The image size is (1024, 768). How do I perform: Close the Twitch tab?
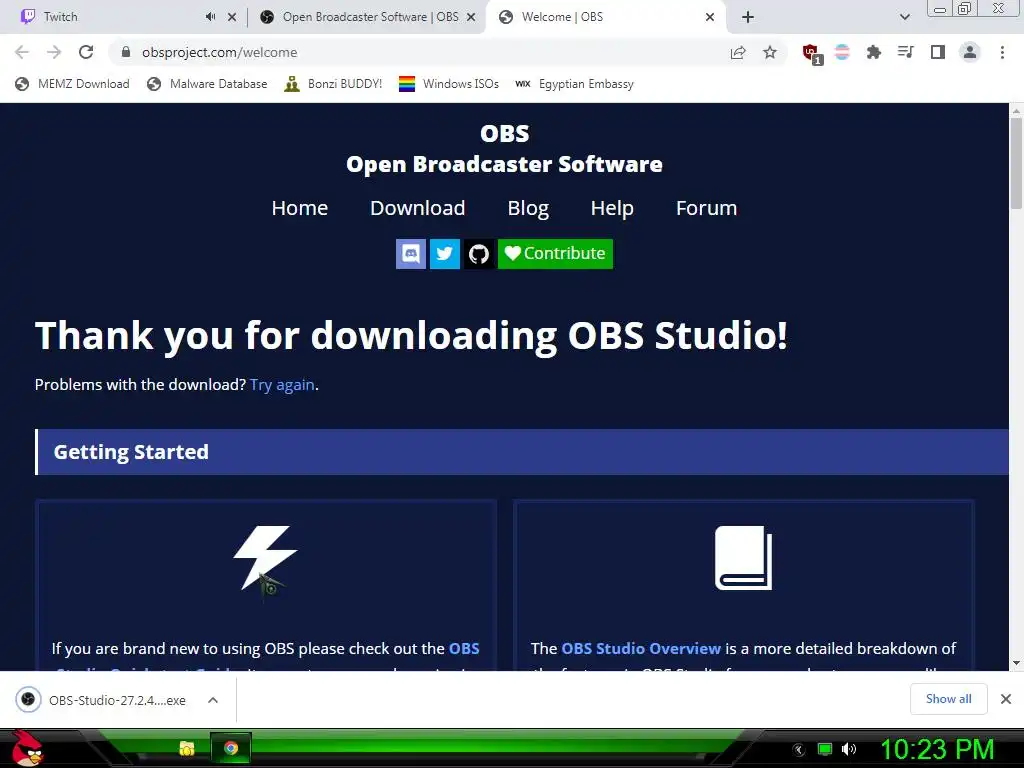(x=232, y=18)
